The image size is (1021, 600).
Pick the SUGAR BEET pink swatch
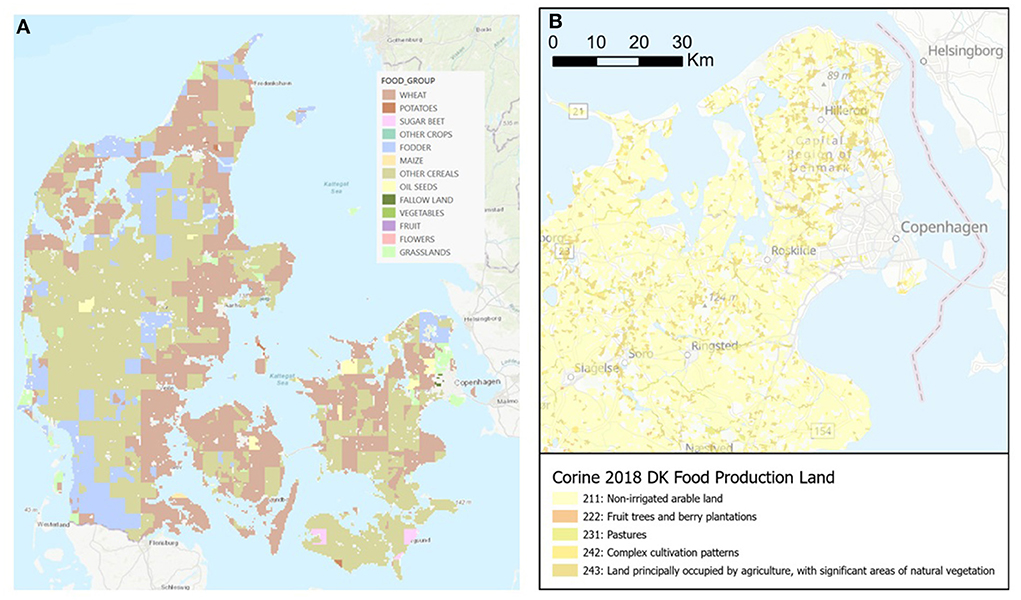point(387,121)
